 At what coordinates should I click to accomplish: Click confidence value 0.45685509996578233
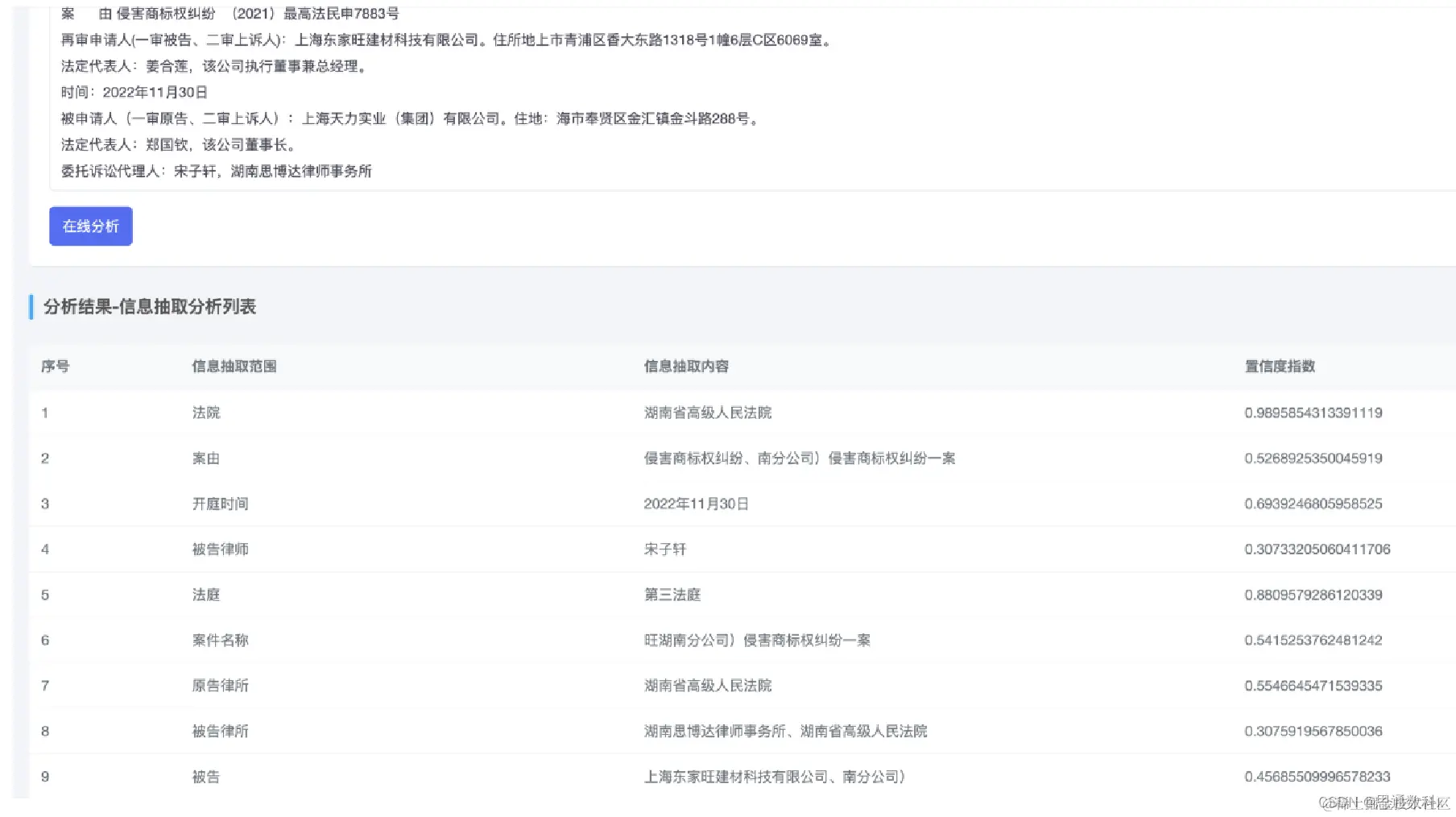1317,777
